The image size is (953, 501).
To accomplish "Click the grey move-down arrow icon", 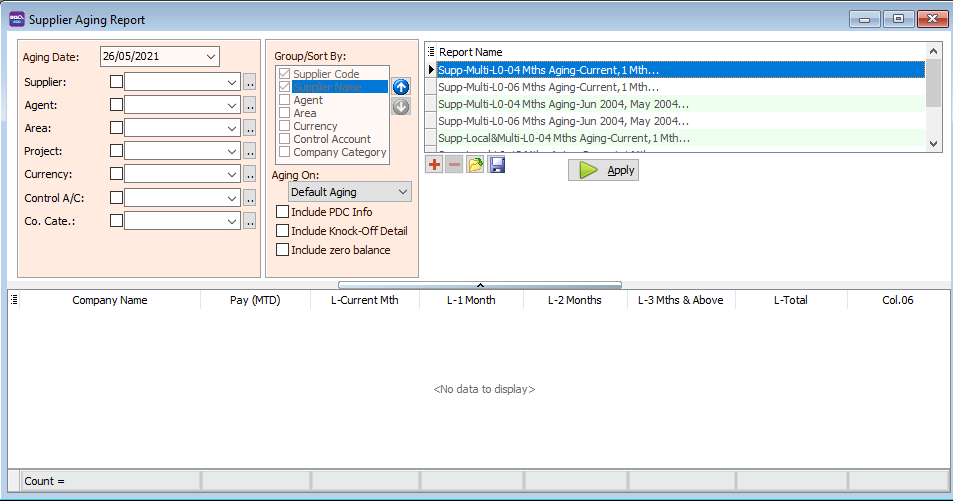I will click(401, 106).
